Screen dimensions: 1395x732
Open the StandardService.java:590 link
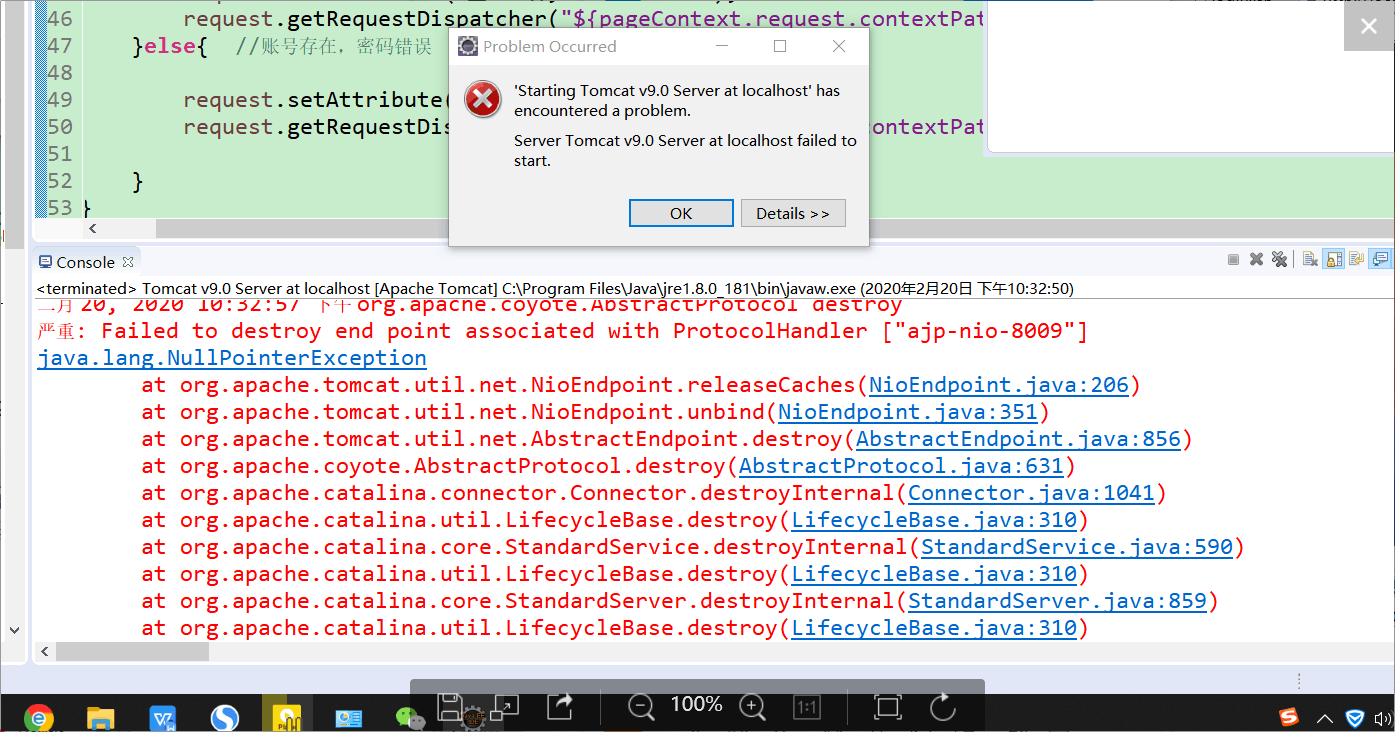[1077, 547]
